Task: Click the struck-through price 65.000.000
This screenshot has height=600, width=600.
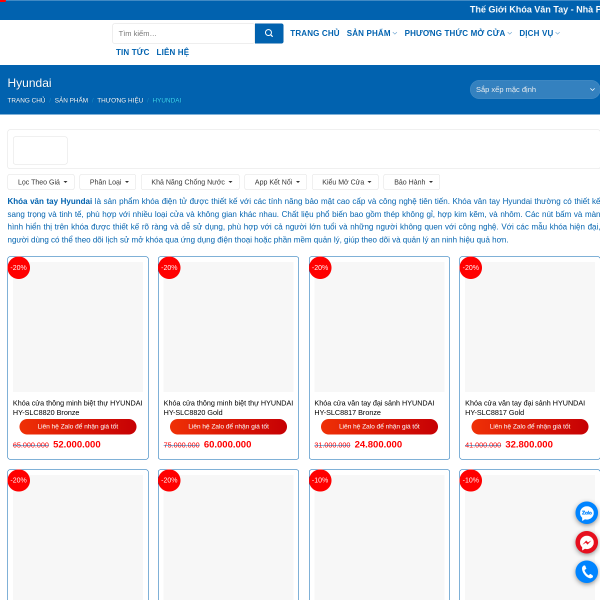Action: pos(31,445)
